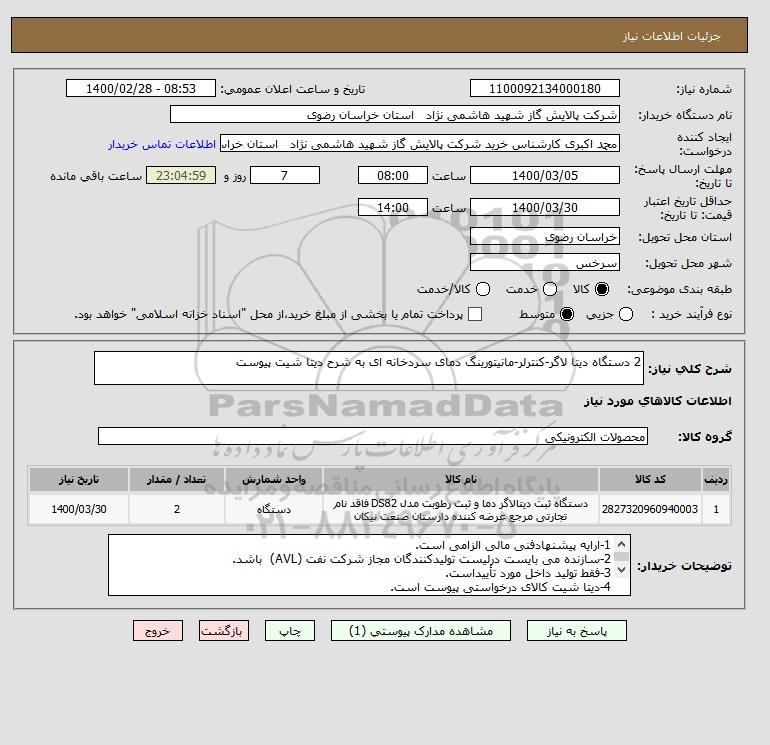Open اطلاعات تماس خریدار contact link
The height and width of the screenshot is (745, 770).
[162, 144]
